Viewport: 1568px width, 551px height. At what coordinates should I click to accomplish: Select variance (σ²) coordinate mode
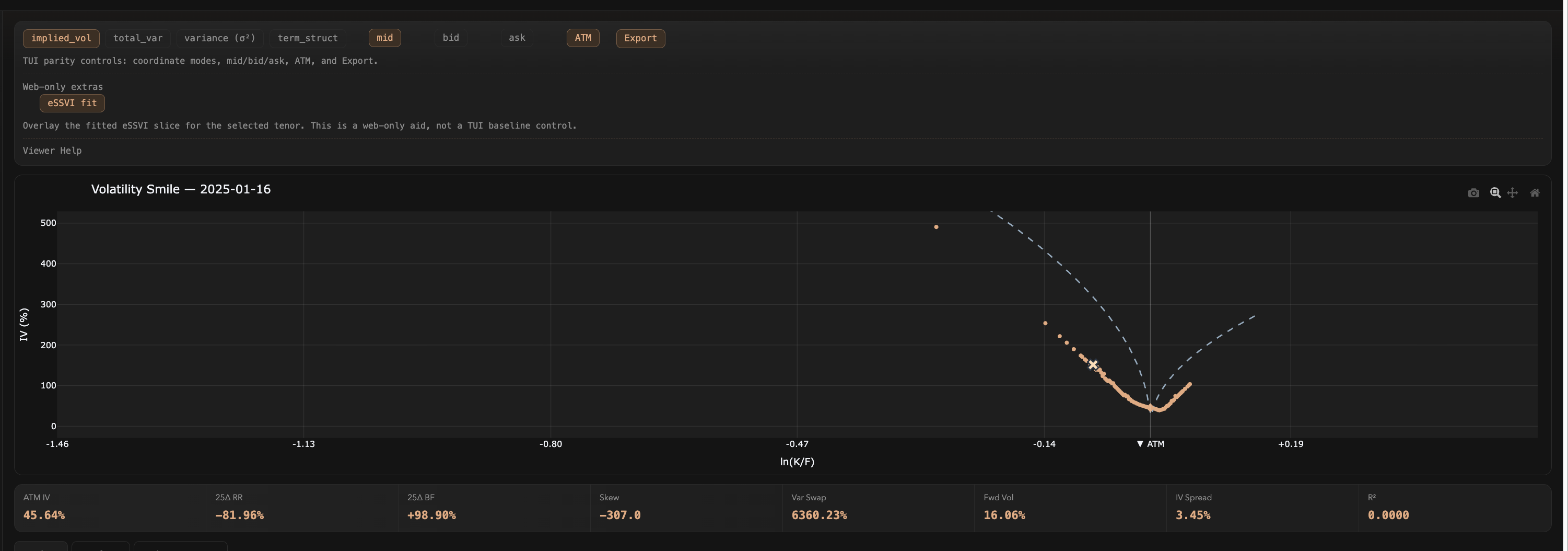click(x=220, y=38)
